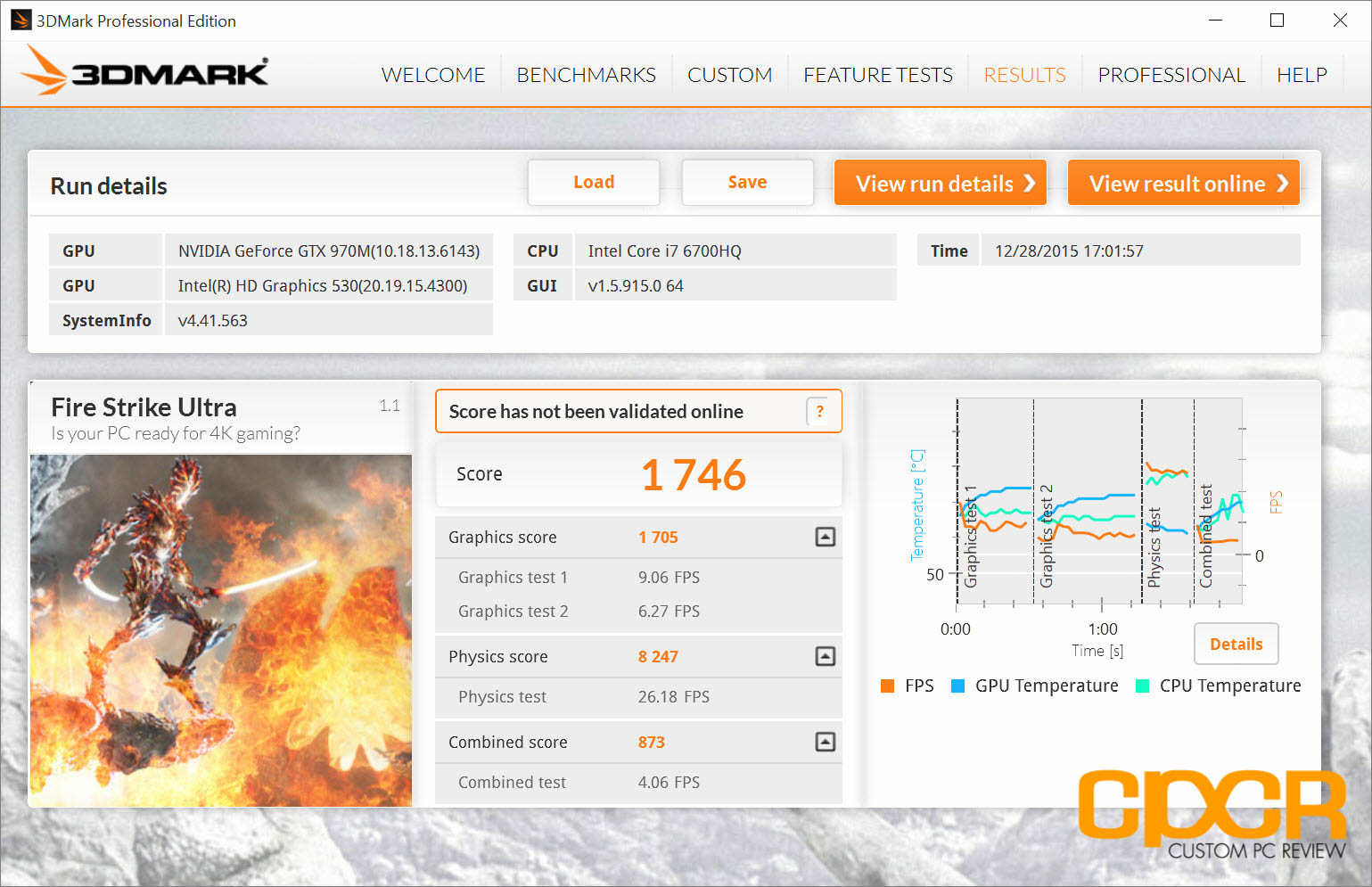Select the RESULTS tab
The image size is (1372, 887).
pyautogui.click(x=1024, y=75)
